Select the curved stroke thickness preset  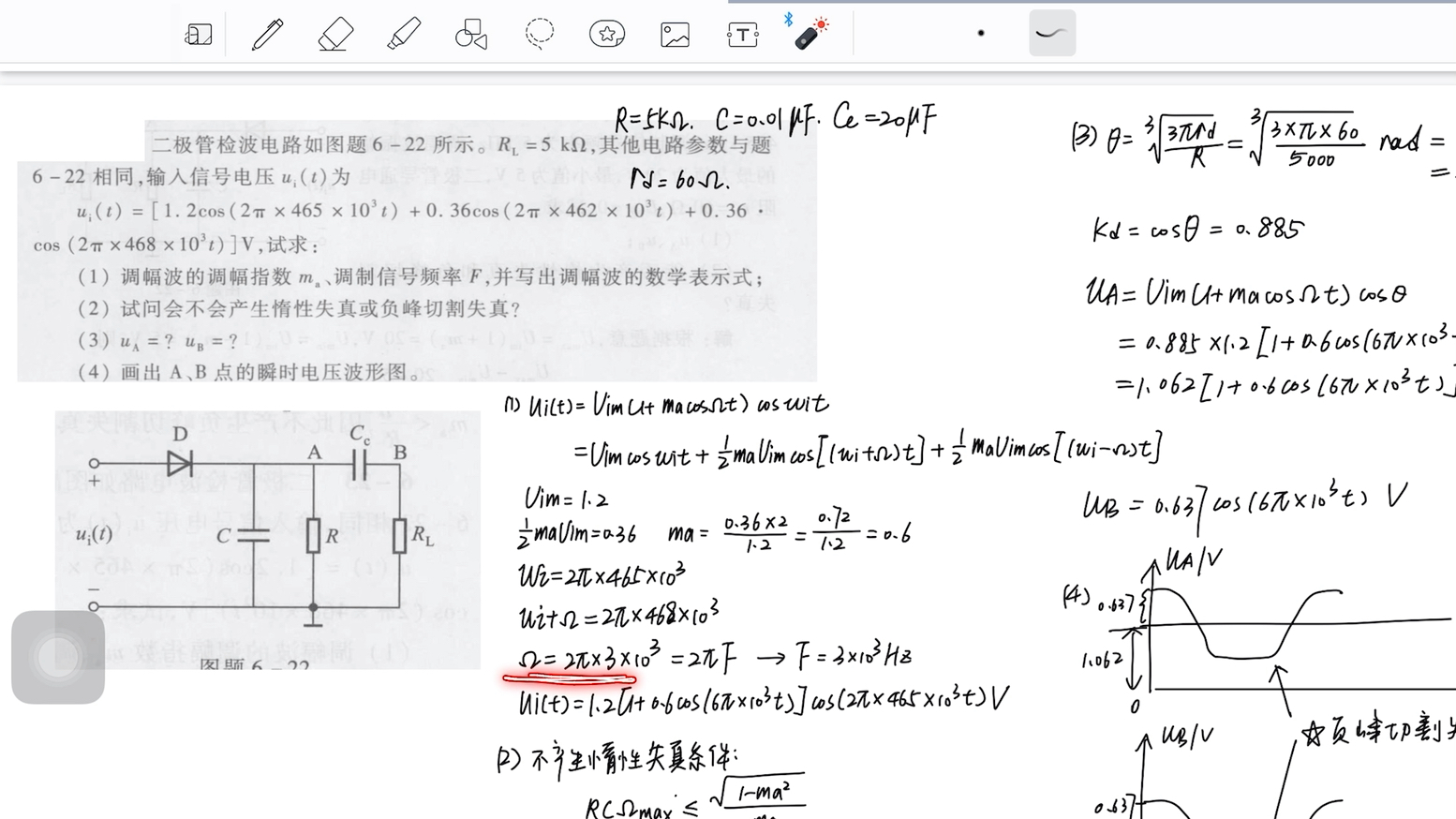(1052, 34)
